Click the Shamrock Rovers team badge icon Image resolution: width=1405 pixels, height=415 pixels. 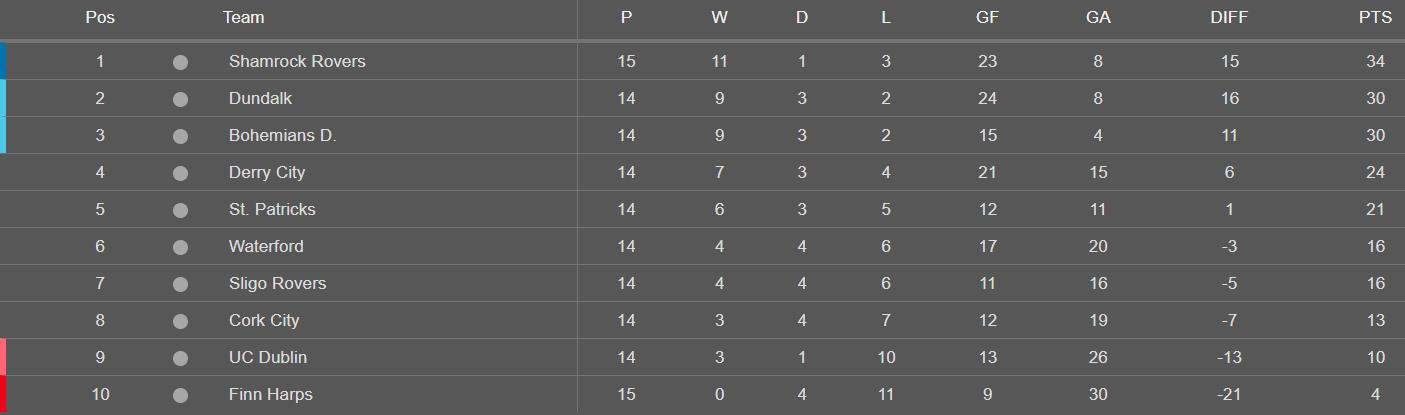point(180,62)
